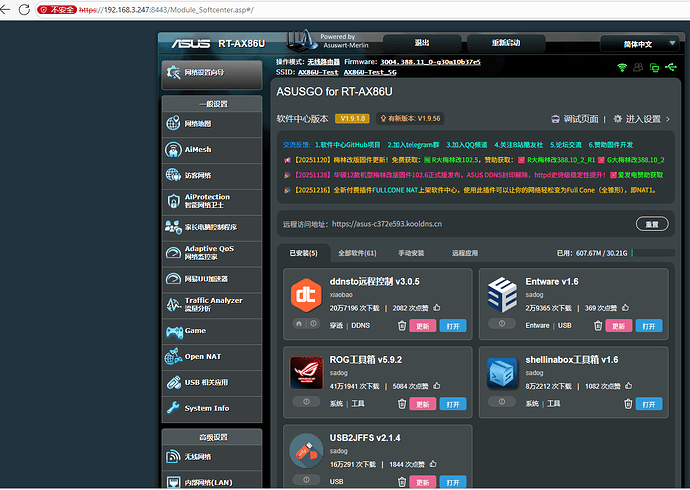Show info for the Entware plugin
Image resolution: width=690 pixels, height=490 pixels.
point(502,324)
